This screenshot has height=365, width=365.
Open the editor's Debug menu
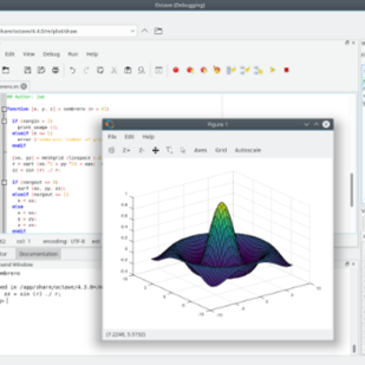pyautogui.click(x=51, y=54)
